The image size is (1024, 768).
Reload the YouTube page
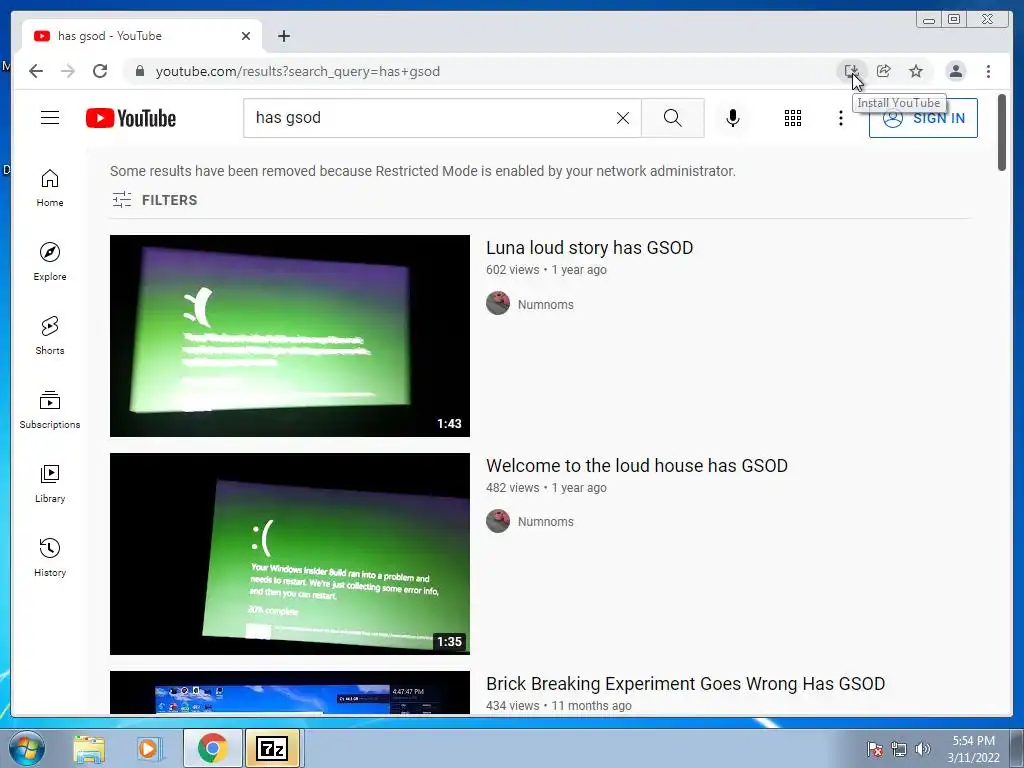pos(100,71)
